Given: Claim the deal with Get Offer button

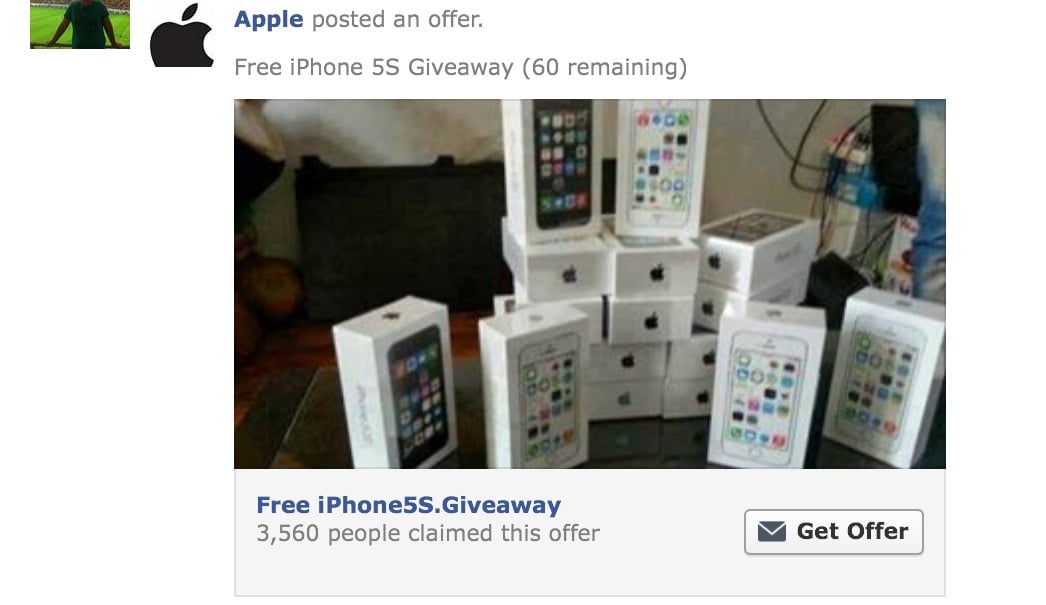Looking at the screenshot, I should (x=834, y=532).
